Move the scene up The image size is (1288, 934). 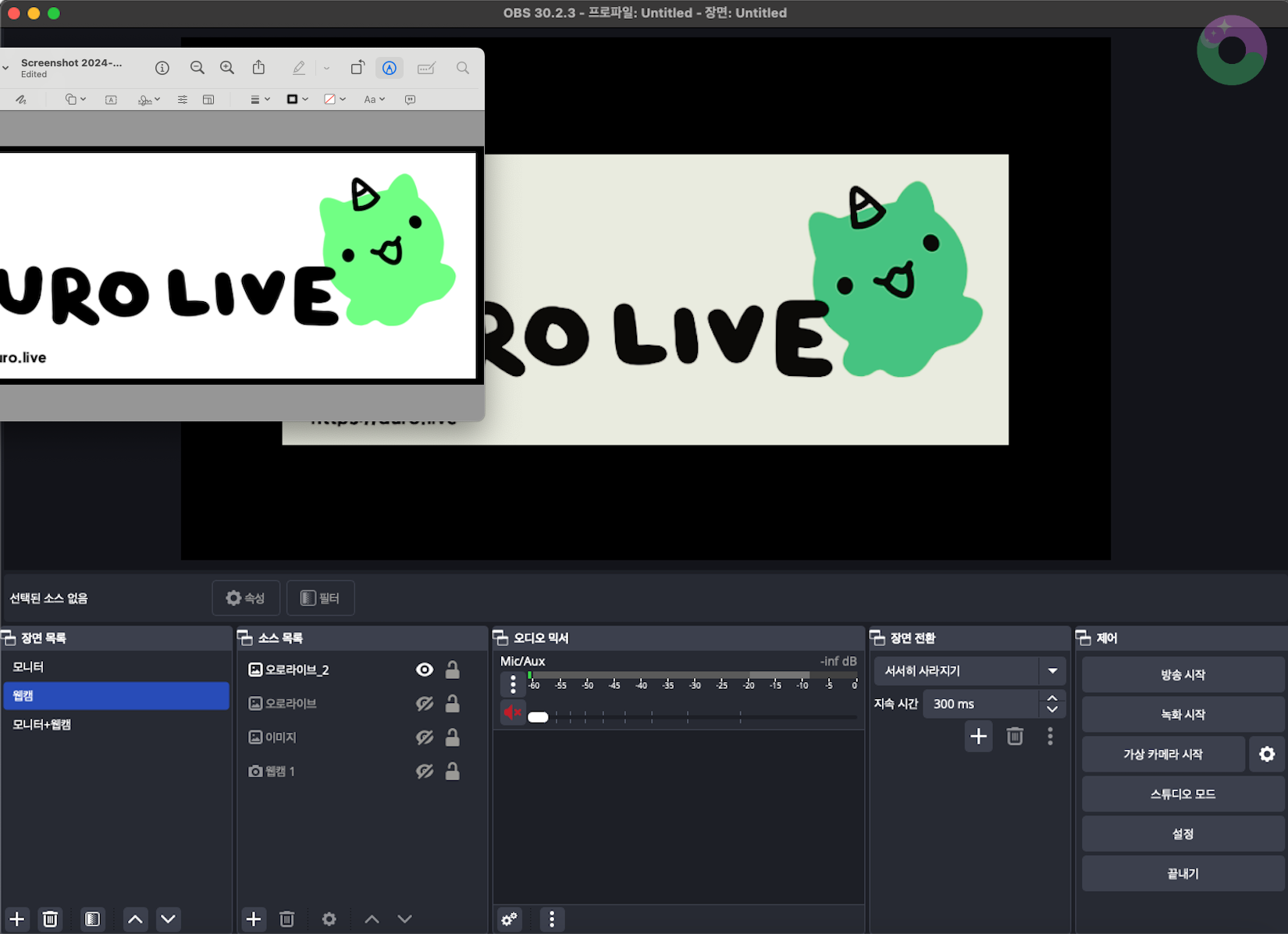(x=135, y=919)
